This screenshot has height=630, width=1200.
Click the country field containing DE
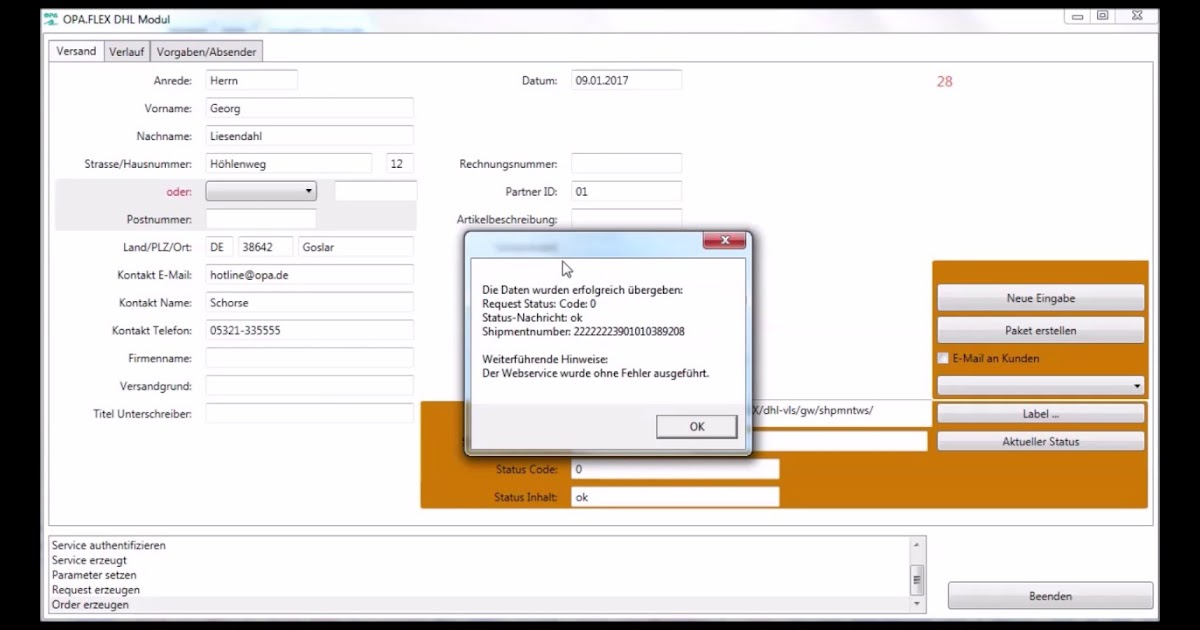coord(219,246)
